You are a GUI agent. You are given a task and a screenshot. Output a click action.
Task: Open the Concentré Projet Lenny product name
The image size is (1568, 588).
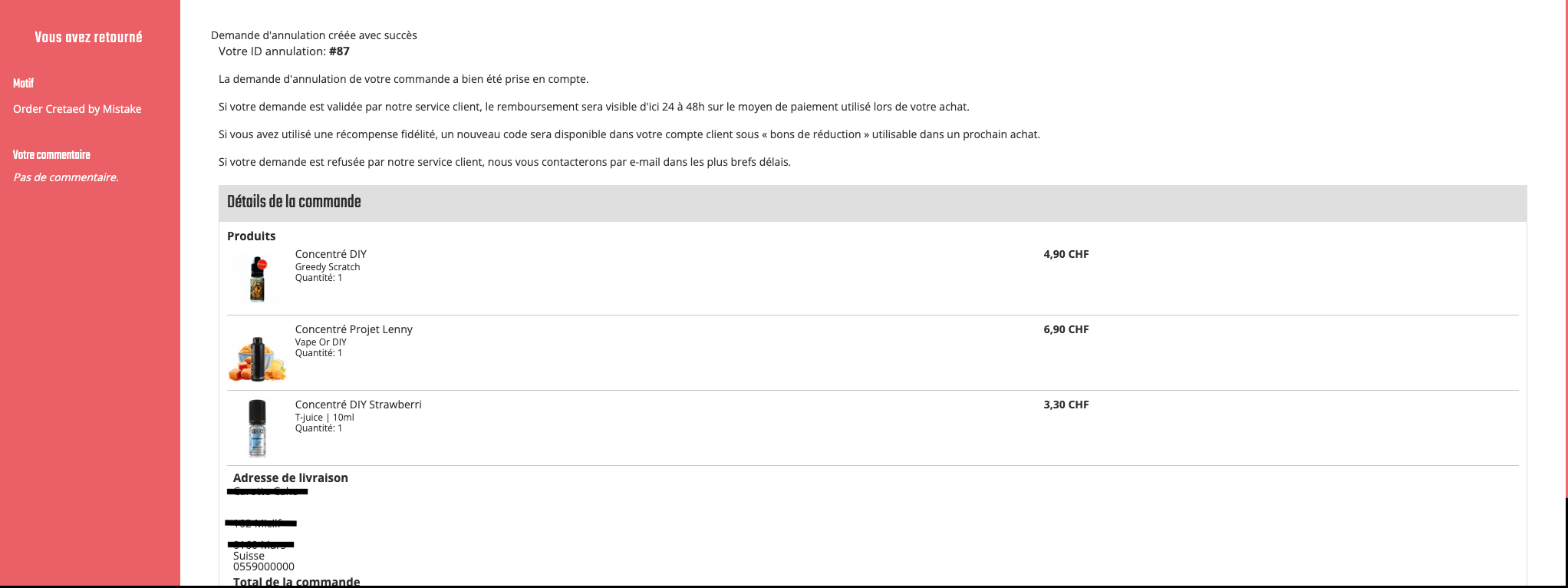(354, 329)
